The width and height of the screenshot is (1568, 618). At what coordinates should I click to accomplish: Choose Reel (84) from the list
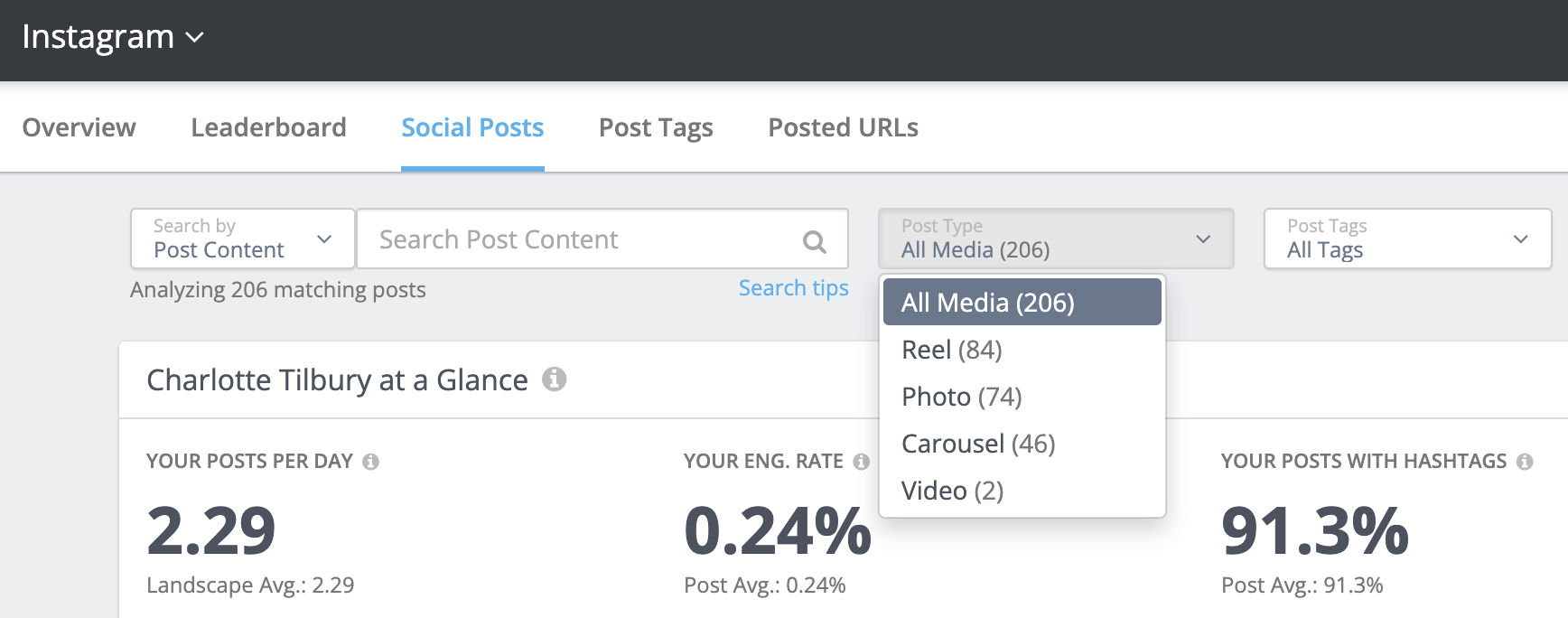click(952, 350)
